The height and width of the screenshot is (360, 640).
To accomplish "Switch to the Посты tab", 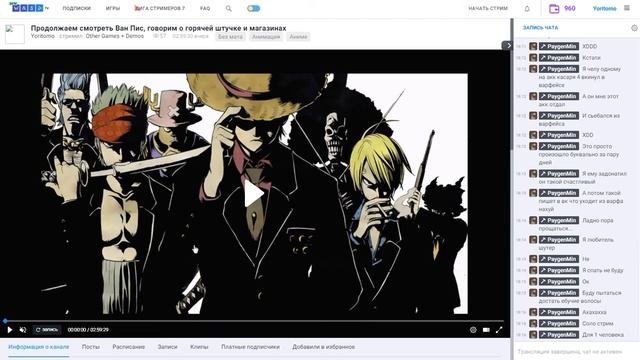I will tap(91, 347).
